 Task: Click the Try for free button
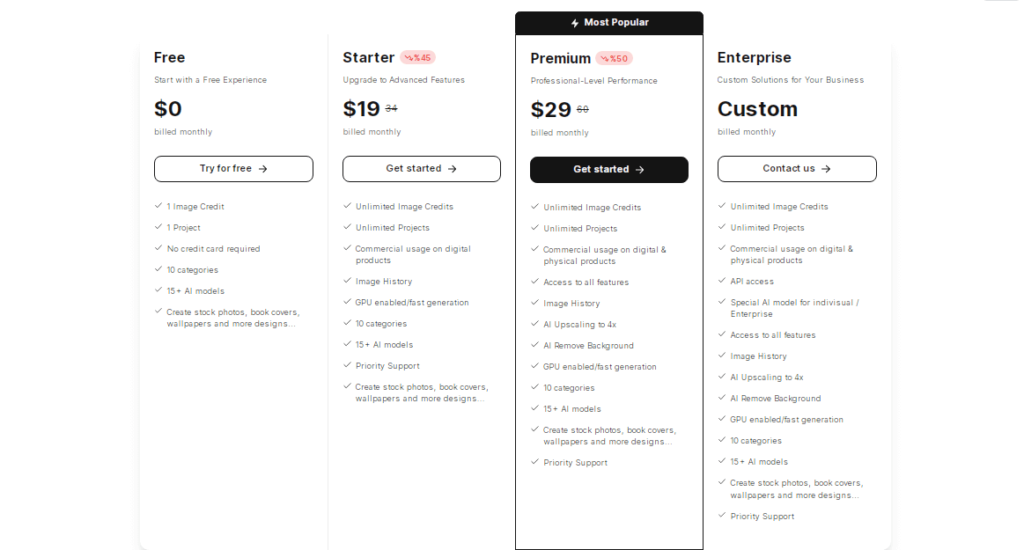click(233, 169)
